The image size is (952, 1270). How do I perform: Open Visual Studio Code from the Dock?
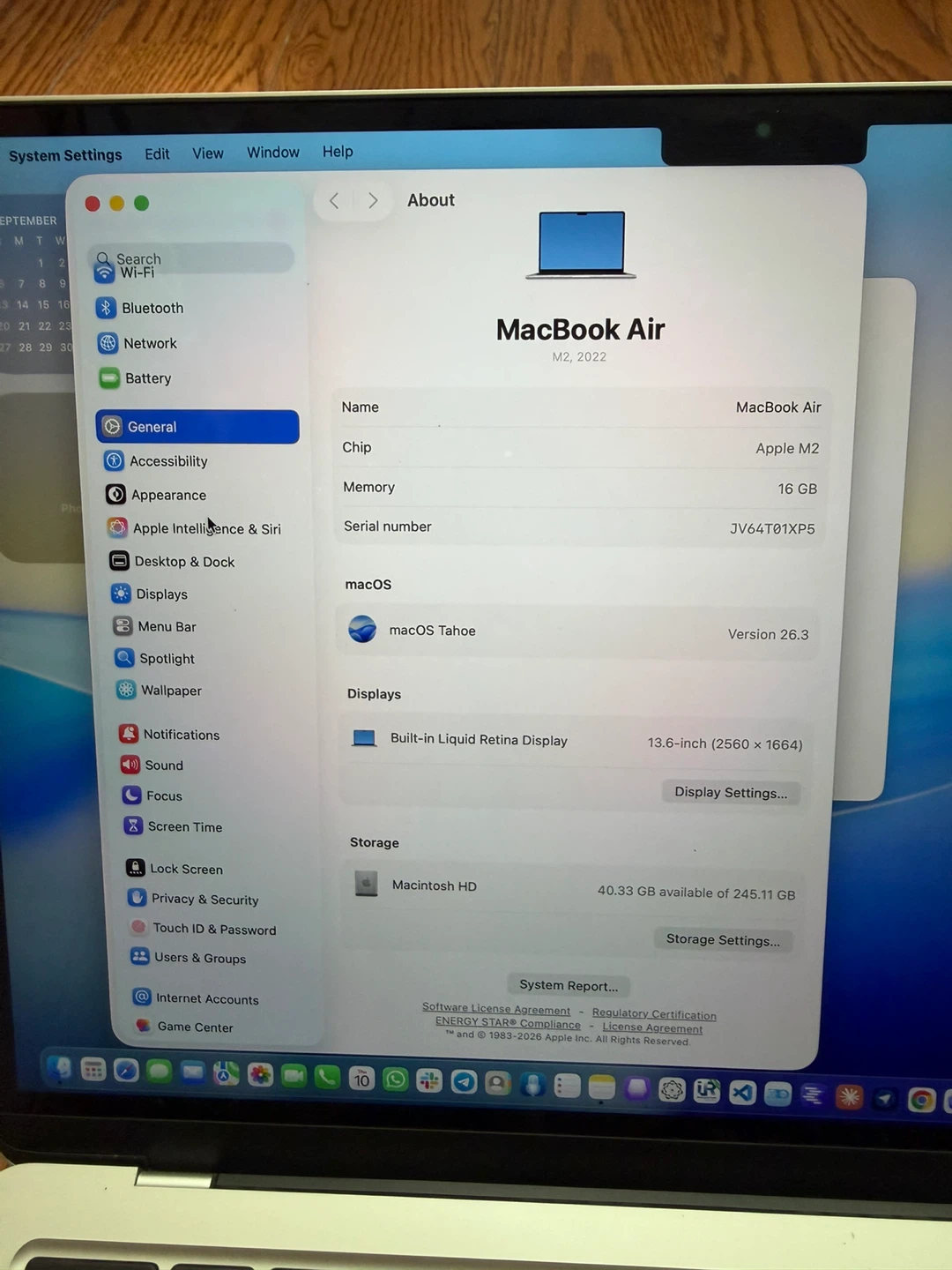742,1093
